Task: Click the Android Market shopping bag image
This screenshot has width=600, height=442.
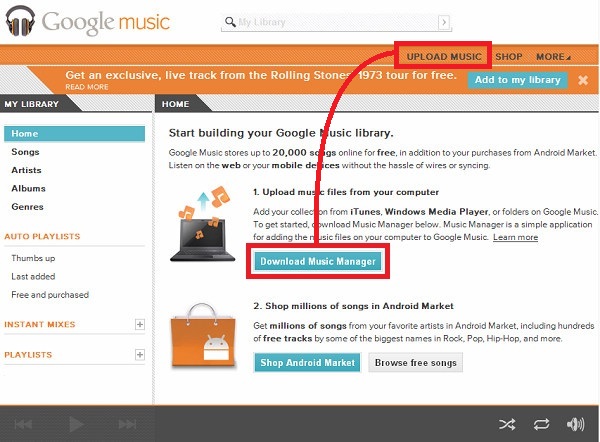Action: tap(204, 336)
